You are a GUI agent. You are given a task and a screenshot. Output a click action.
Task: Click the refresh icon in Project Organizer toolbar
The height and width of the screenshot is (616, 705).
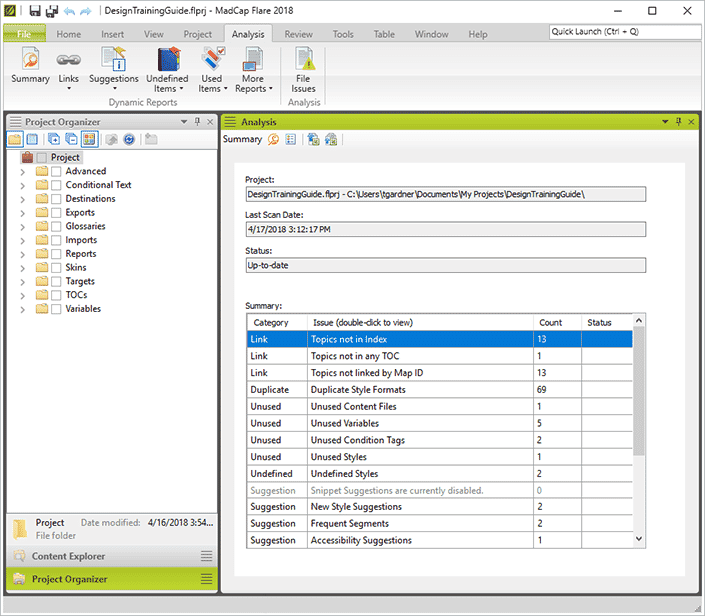(129, 139)
